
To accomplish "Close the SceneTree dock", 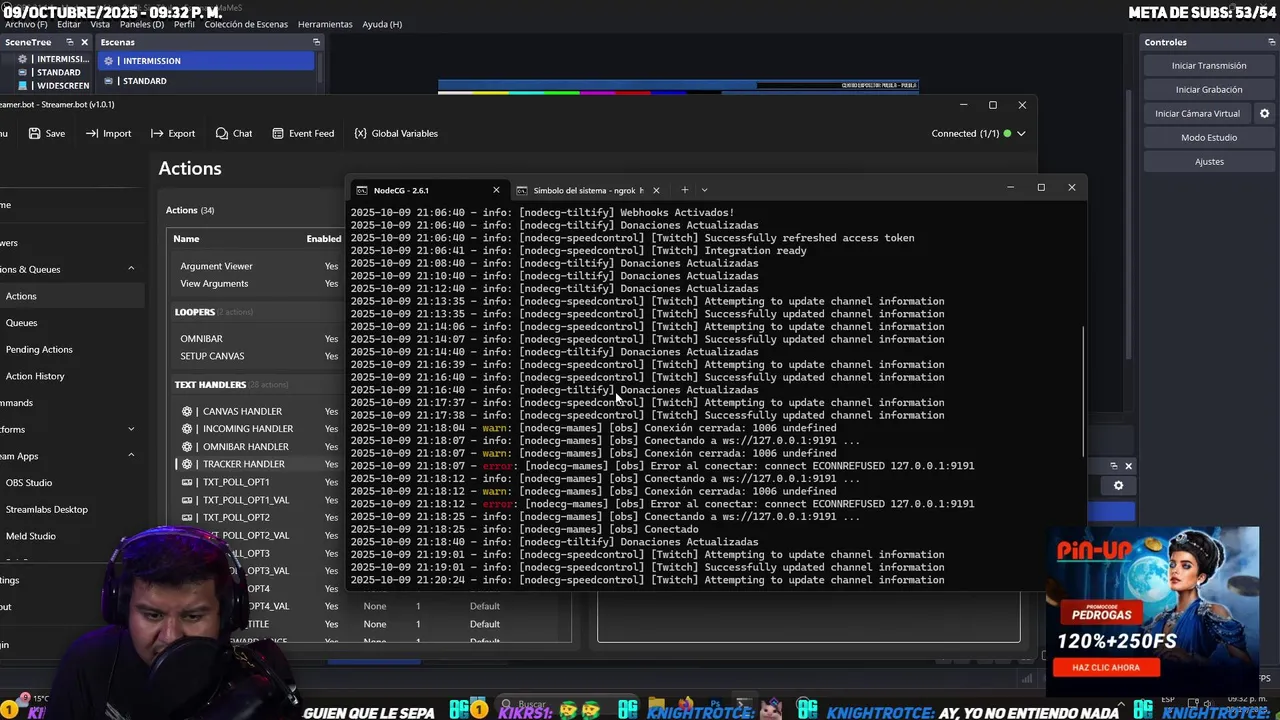I will [x=85, y=42].
